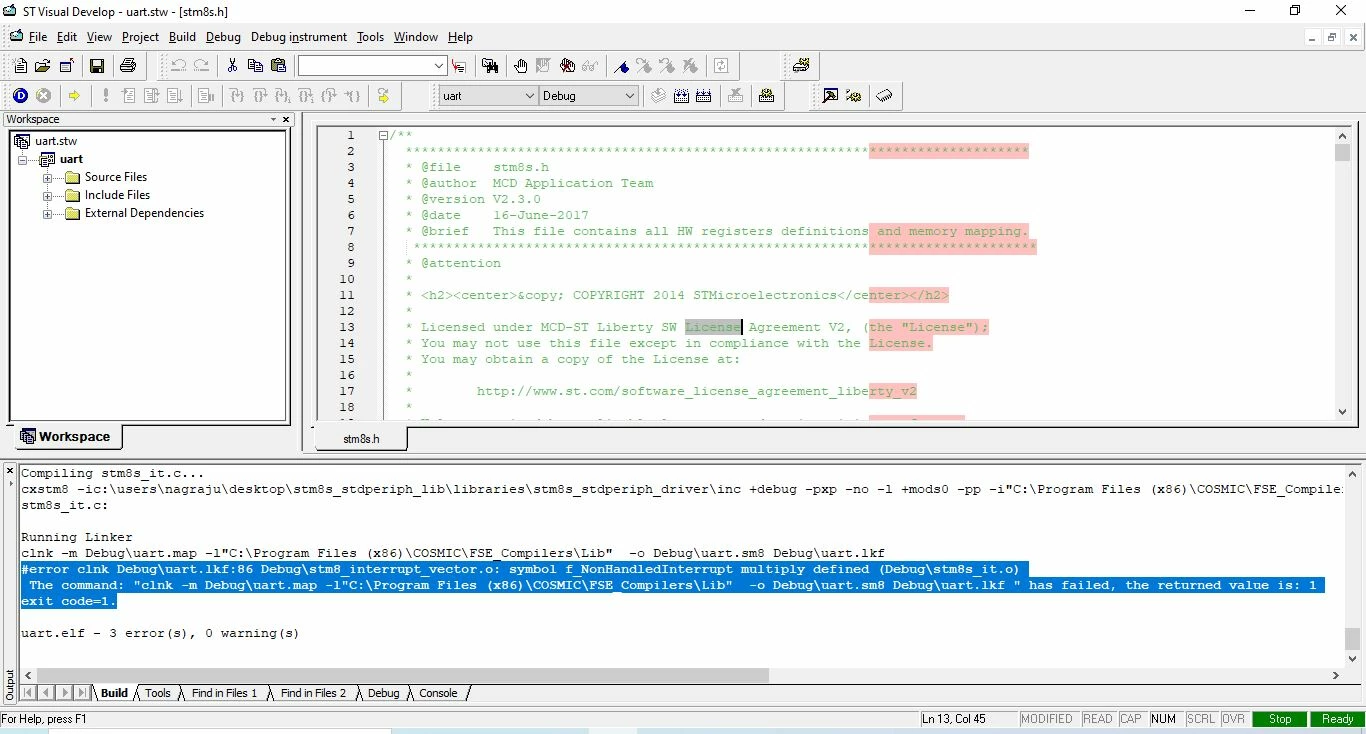
Task: Toggle bookmark with the blue flag icon
Action: point(621,66)
